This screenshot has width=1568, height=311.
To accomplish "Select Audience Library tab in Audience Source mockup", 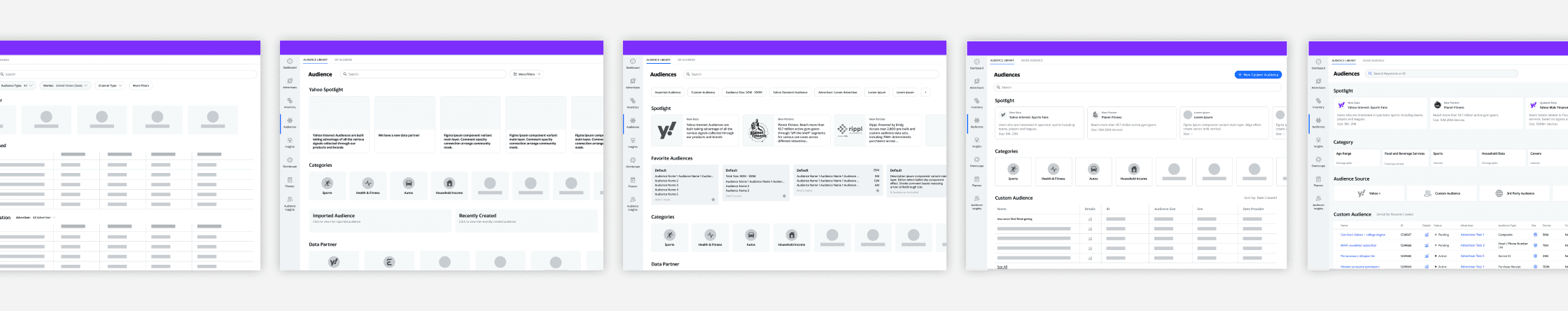I will tap(1343, 60).
